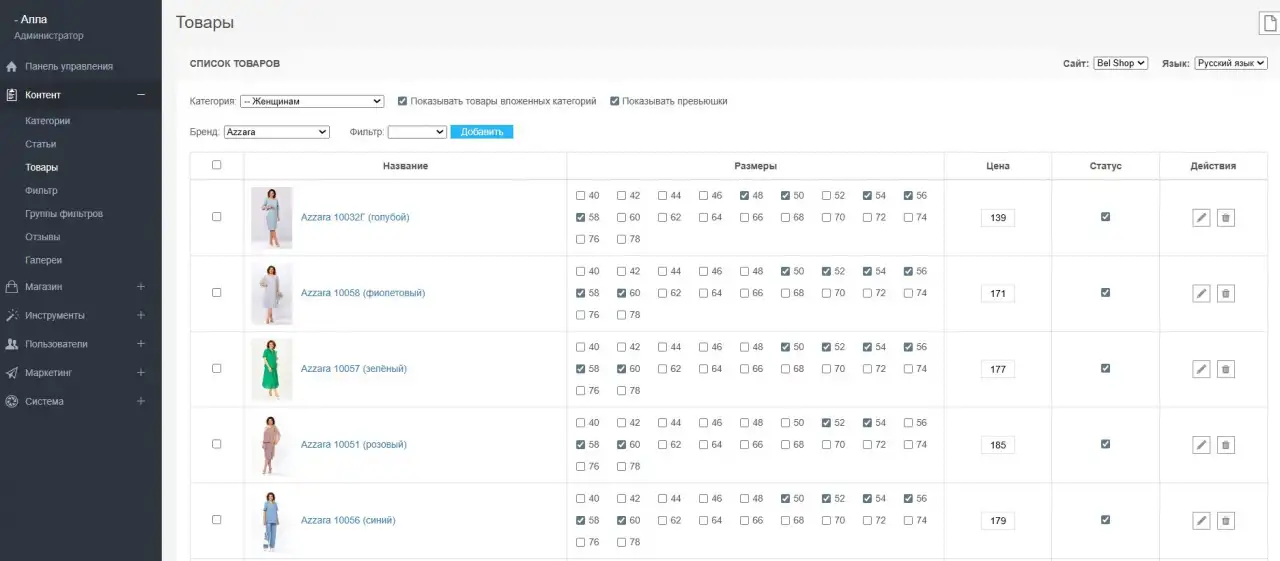
Task: Click trash icon for Azzara 10051 (розовый)
Action: [1225, 445]
